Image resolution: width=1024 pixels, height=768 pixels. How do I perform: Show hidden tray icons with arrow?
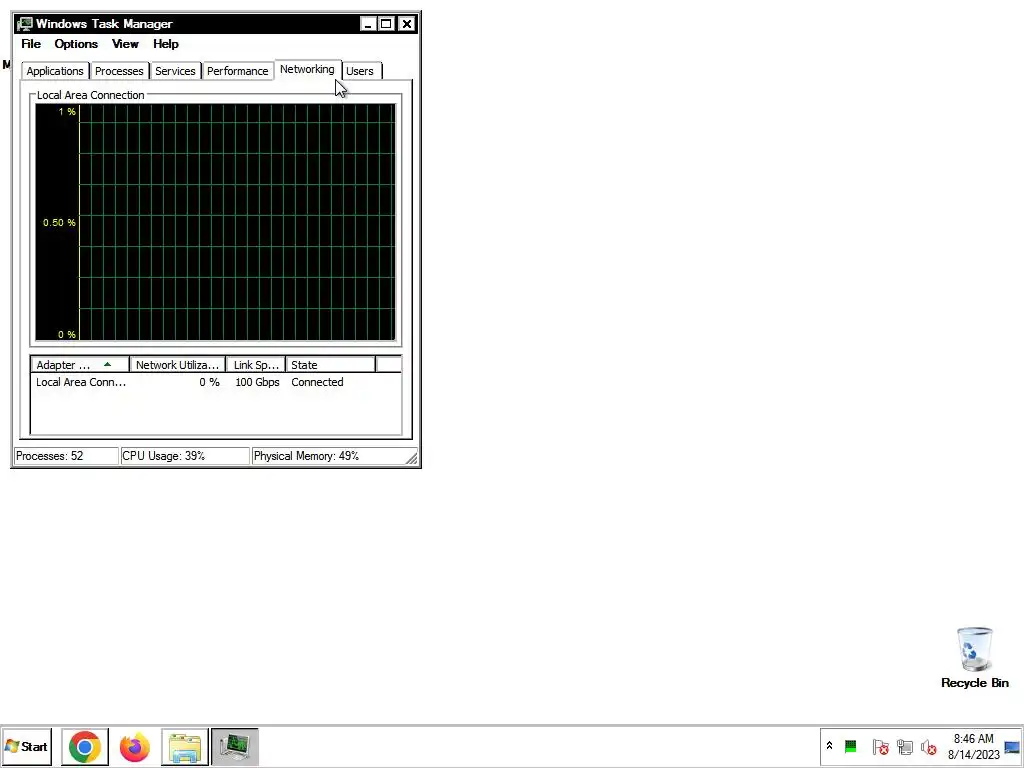[x=829, y=746]
